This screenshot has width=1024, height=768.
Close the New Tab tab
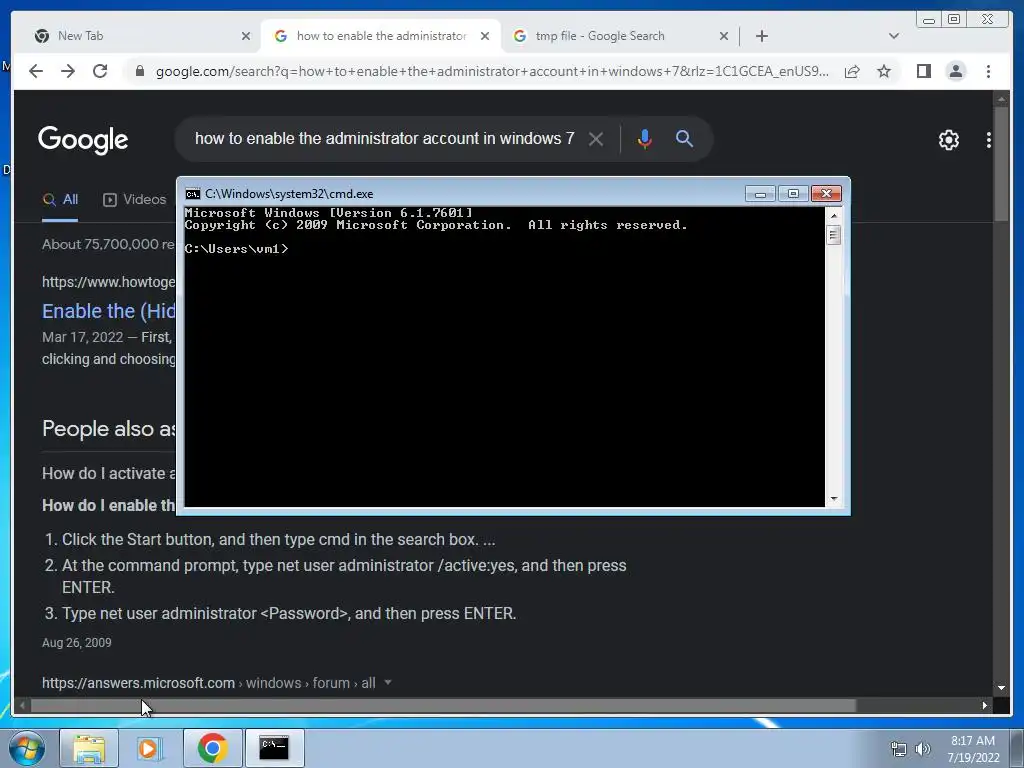pos(246,36)
